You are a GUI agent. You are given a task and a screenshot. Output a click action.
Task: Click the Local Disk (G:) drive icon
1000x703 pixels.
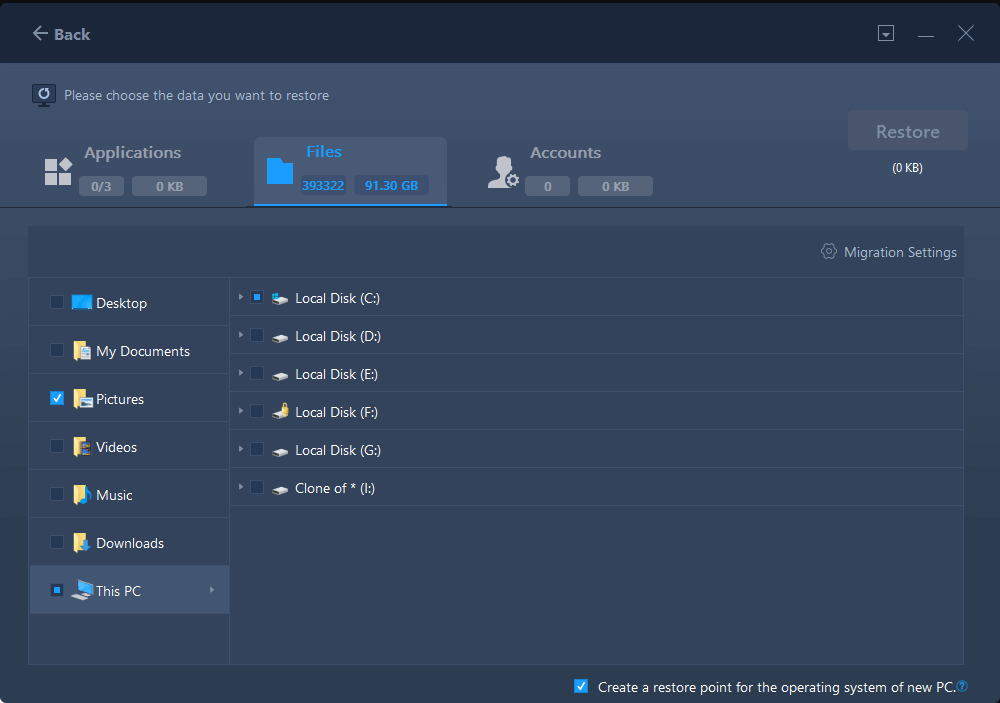280,452
